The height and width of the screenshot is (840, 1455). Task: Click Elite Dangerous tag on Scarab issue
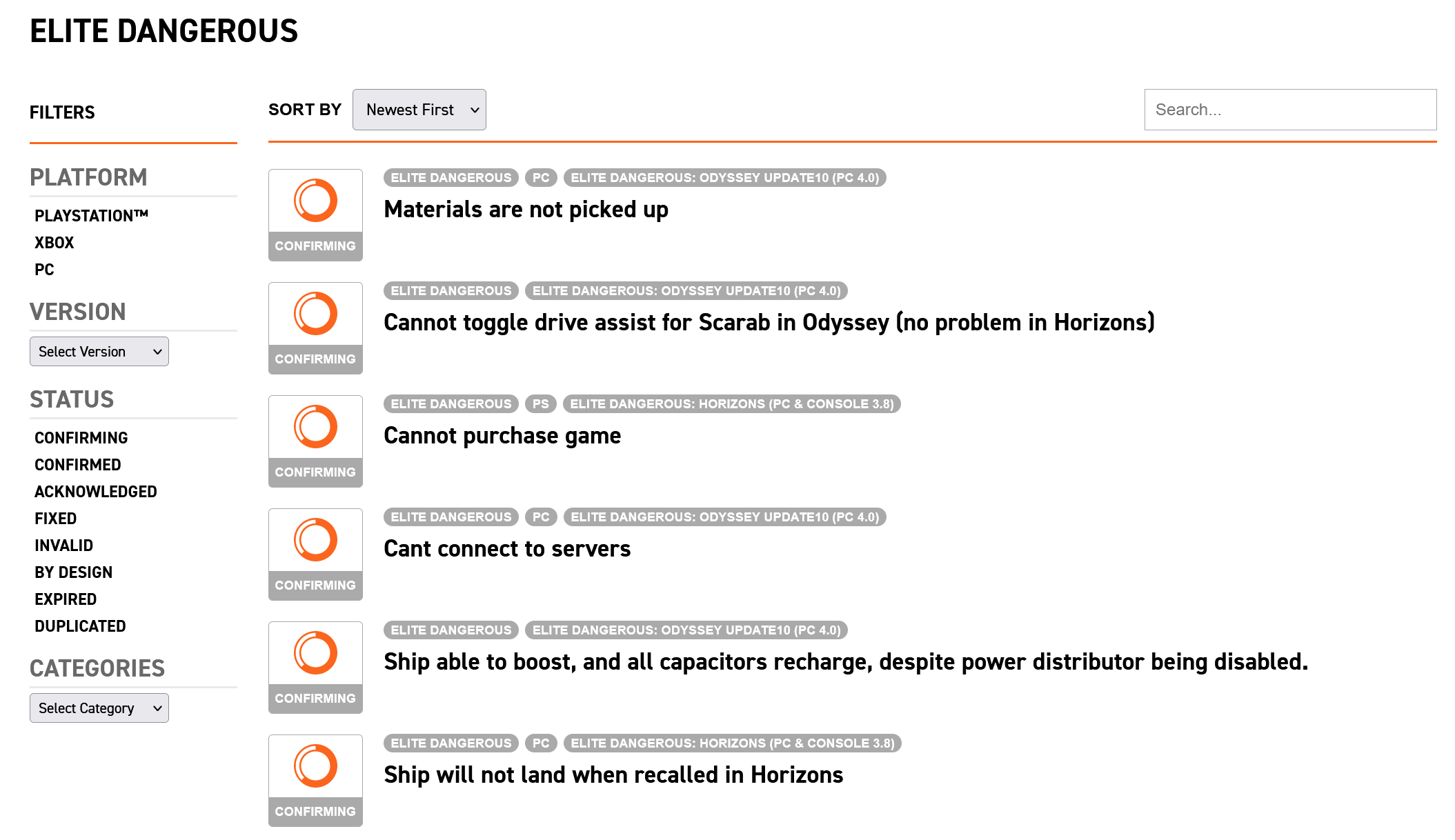click(x=451, y=291)
